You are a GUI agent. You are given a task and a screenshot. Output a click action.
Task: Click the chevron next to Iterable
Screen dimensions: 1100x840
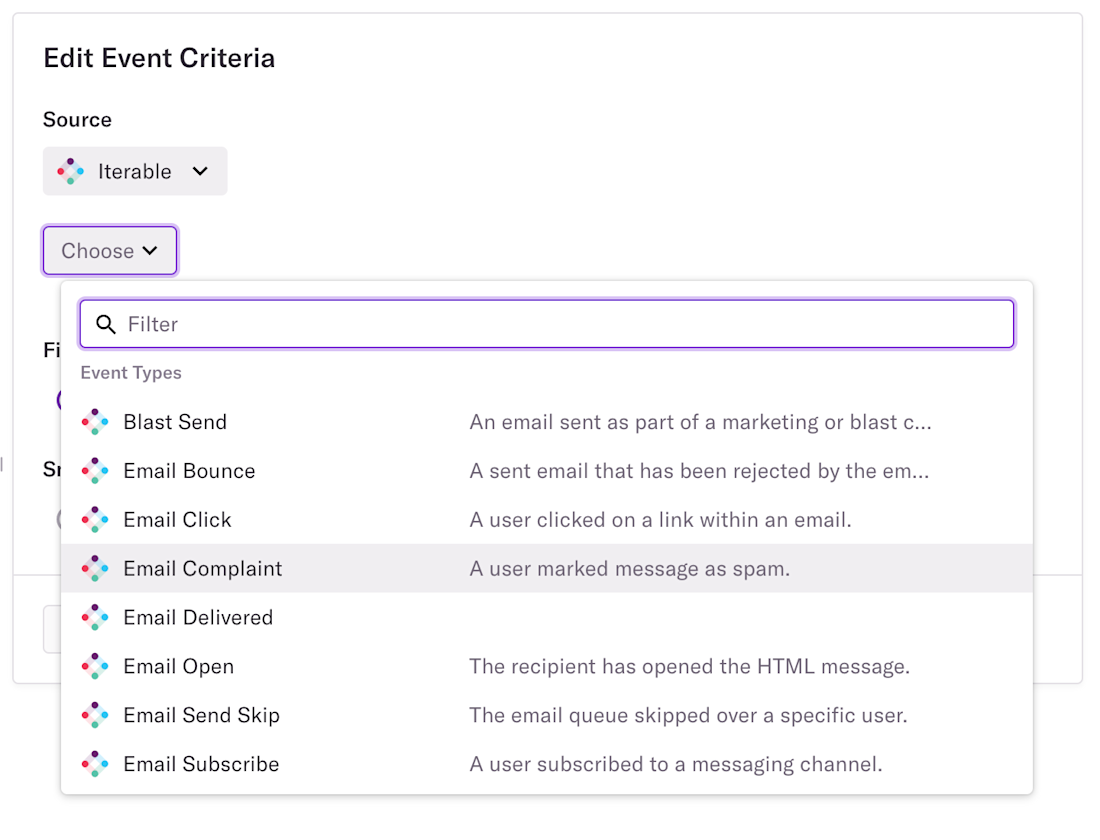click(x=200, y=171)
